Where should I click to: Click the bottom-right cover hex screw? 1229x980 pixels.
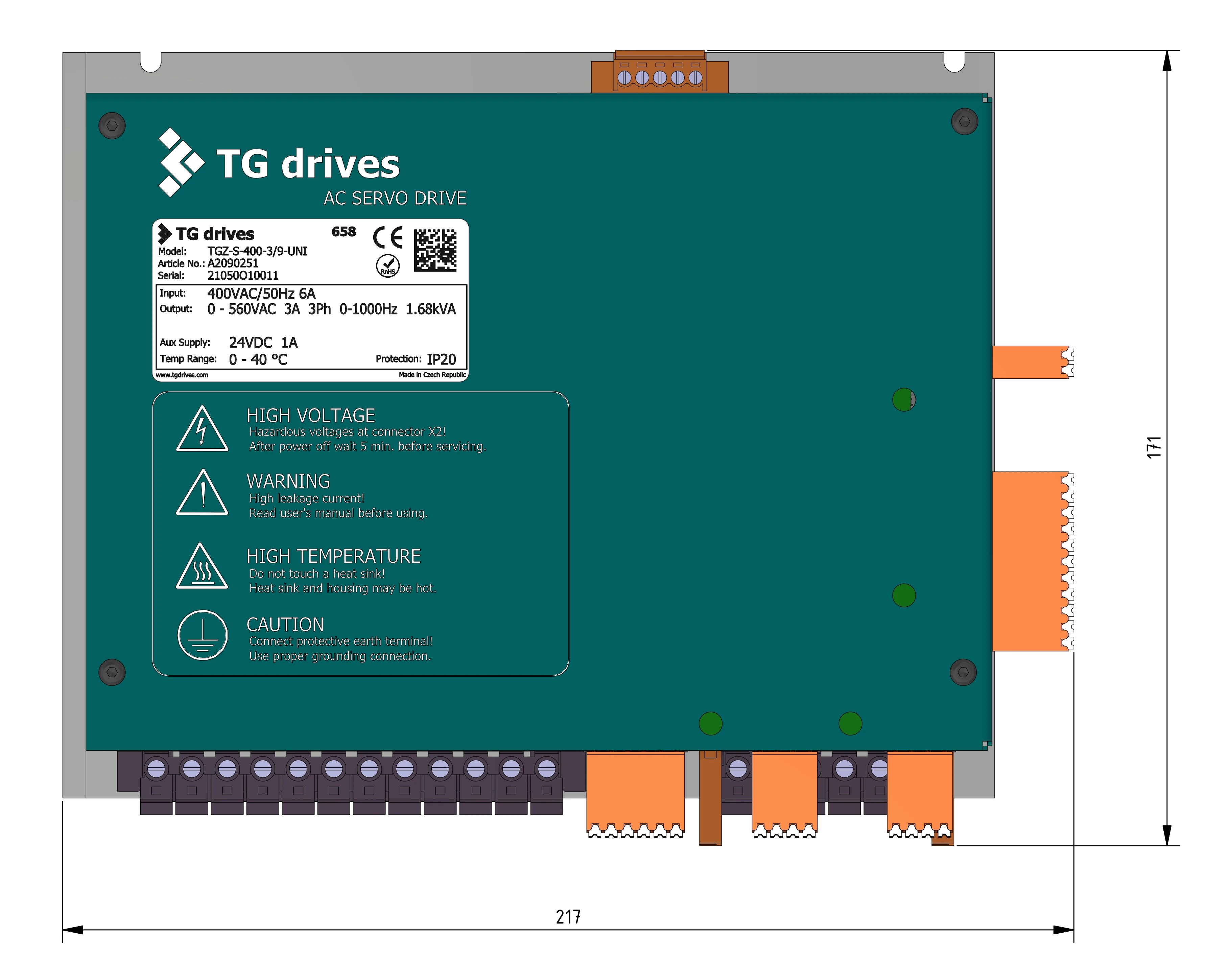click(x=963, y=672)
